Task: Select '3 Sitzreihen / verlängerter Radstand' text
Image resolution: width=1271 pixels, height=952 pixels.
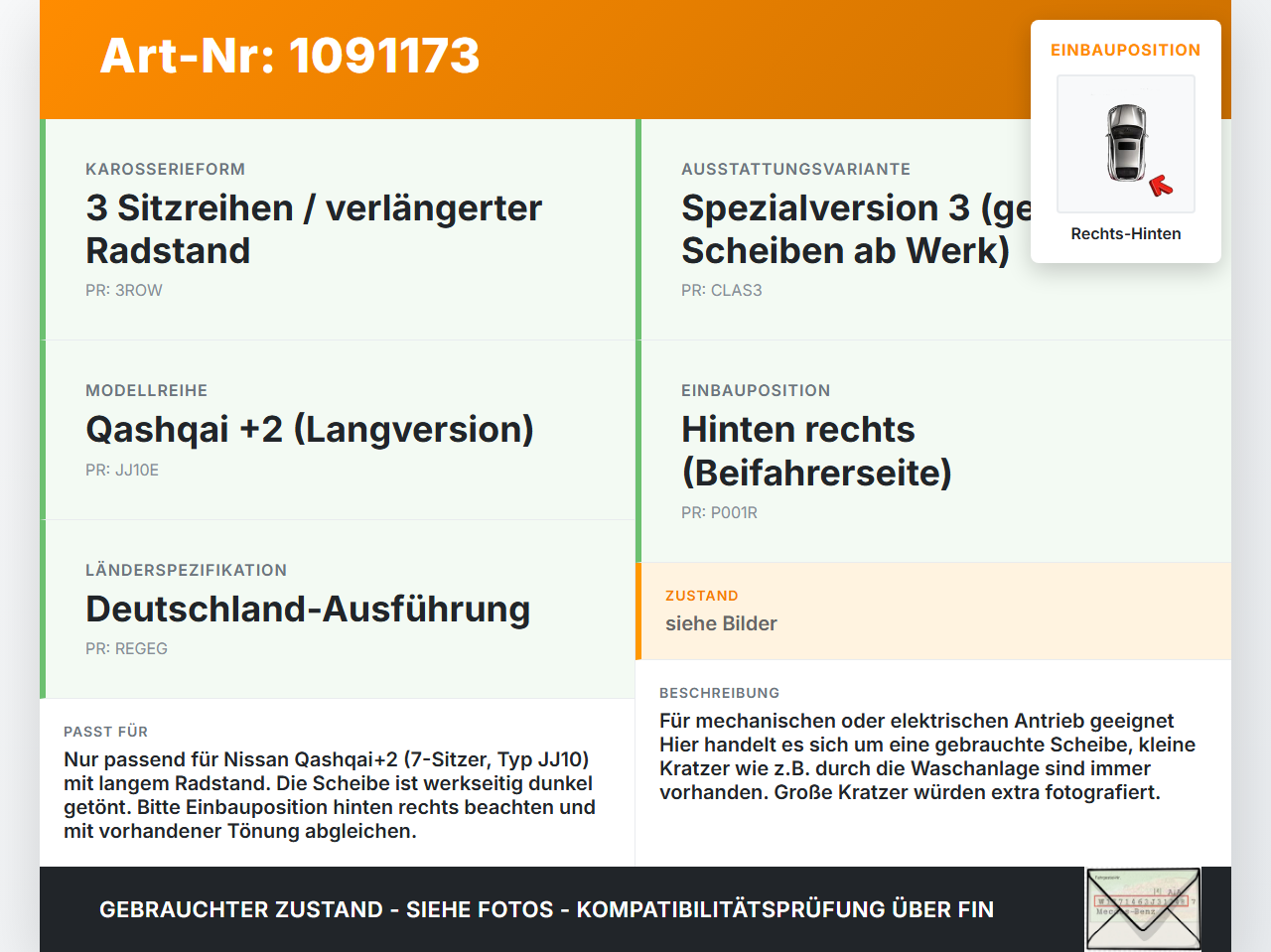Action: (314, 229)
